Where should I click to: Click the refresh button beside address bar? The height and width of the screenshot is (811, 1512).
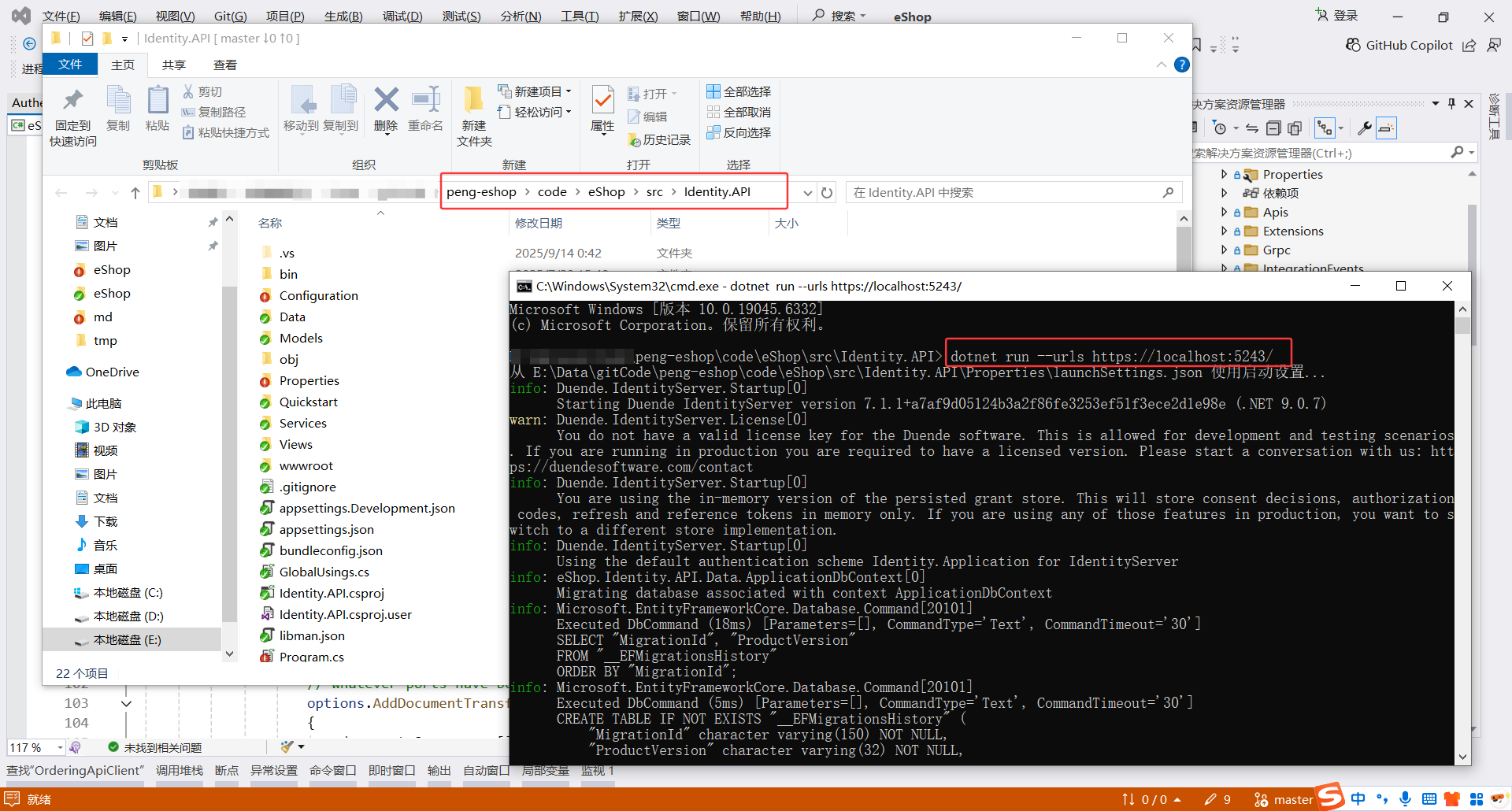coord(827,193)
